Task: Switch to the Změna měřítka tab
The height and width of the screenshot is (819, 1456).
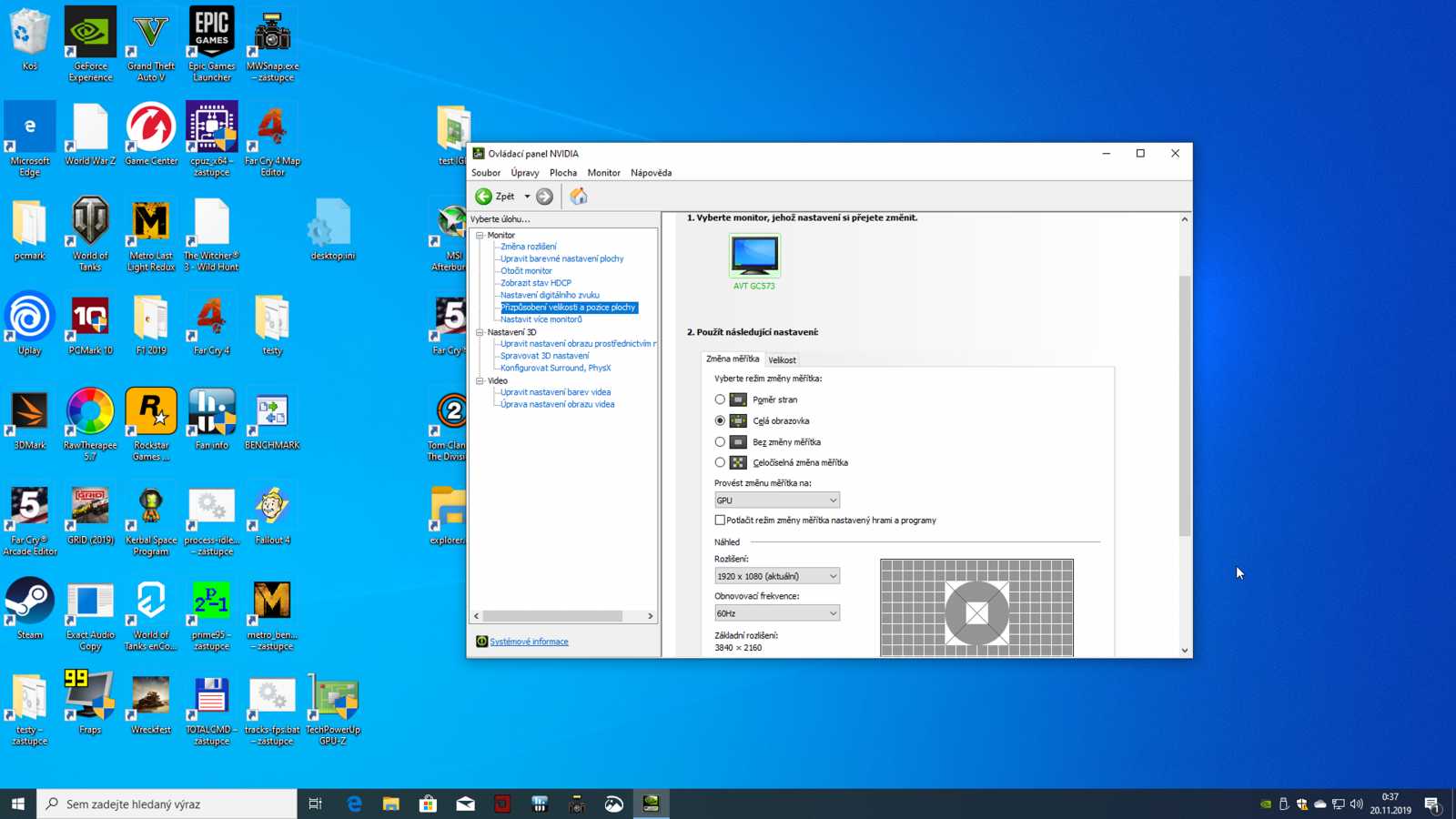Action: coord(733,359)
